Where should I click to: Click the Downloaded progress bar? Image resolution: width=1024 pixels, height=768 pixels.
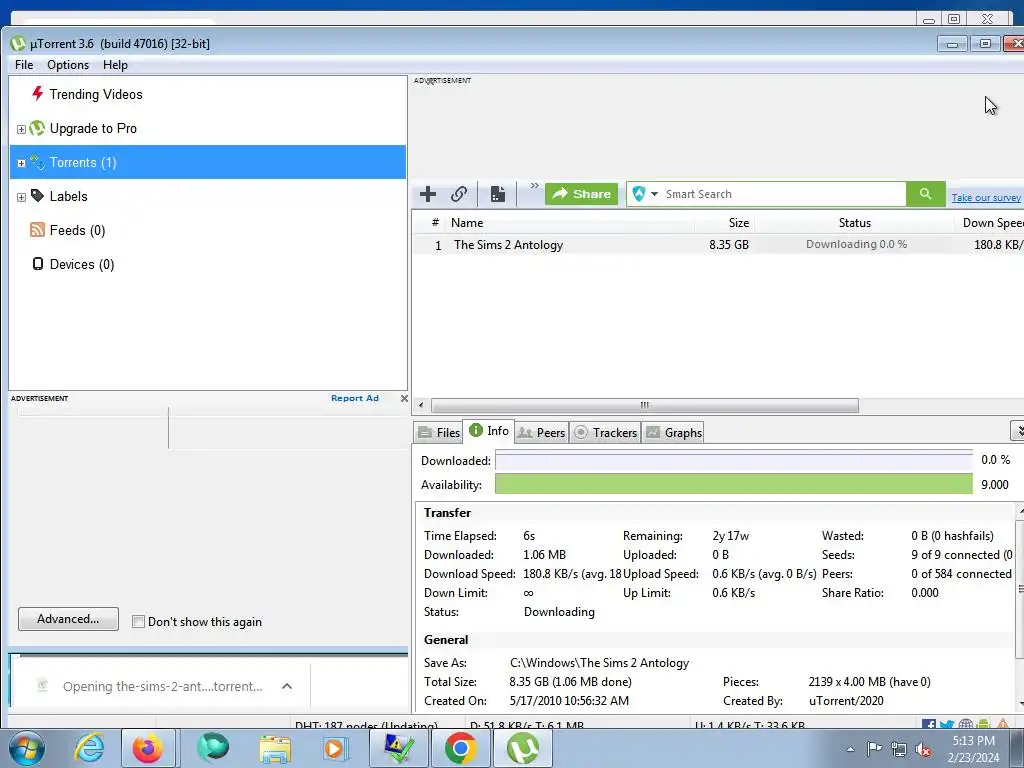[733, 460]
